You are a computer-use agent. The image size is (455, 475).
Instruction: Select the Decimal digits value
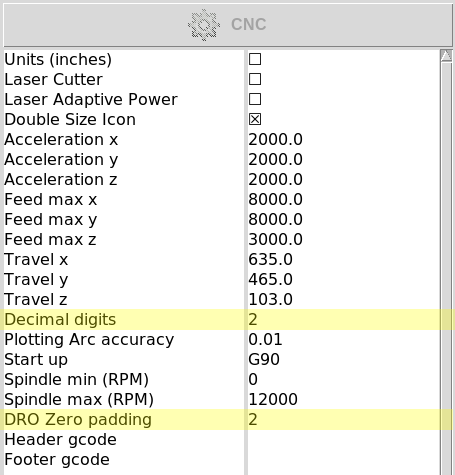coord(253,319)
